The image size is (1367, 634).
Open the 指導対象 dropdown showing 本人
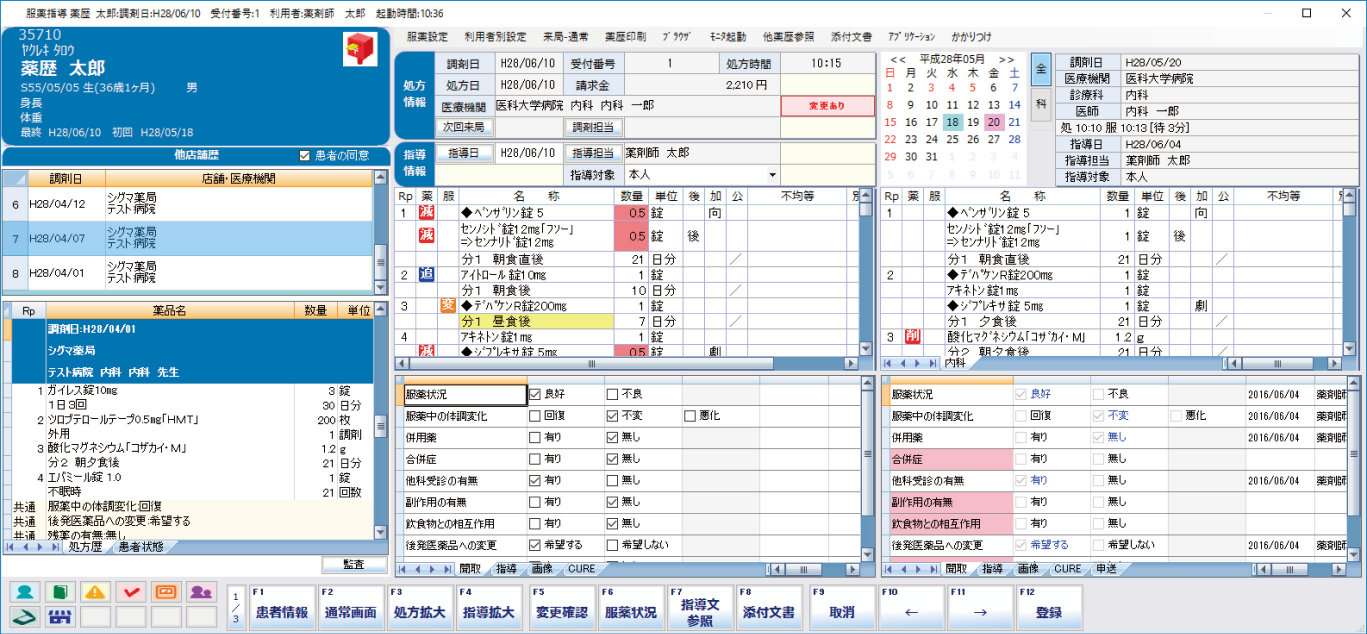[771, 175]
